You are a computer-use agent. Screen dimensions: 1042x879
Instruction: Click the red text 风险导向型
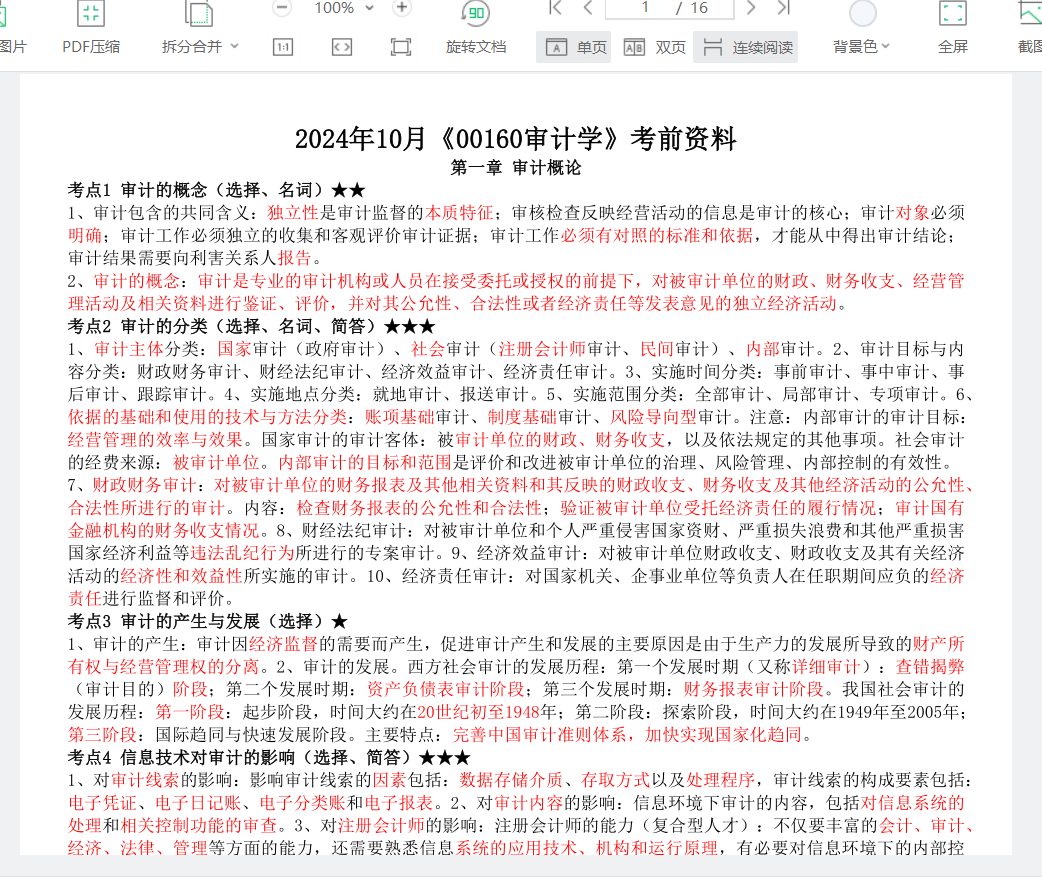point(653,417)
